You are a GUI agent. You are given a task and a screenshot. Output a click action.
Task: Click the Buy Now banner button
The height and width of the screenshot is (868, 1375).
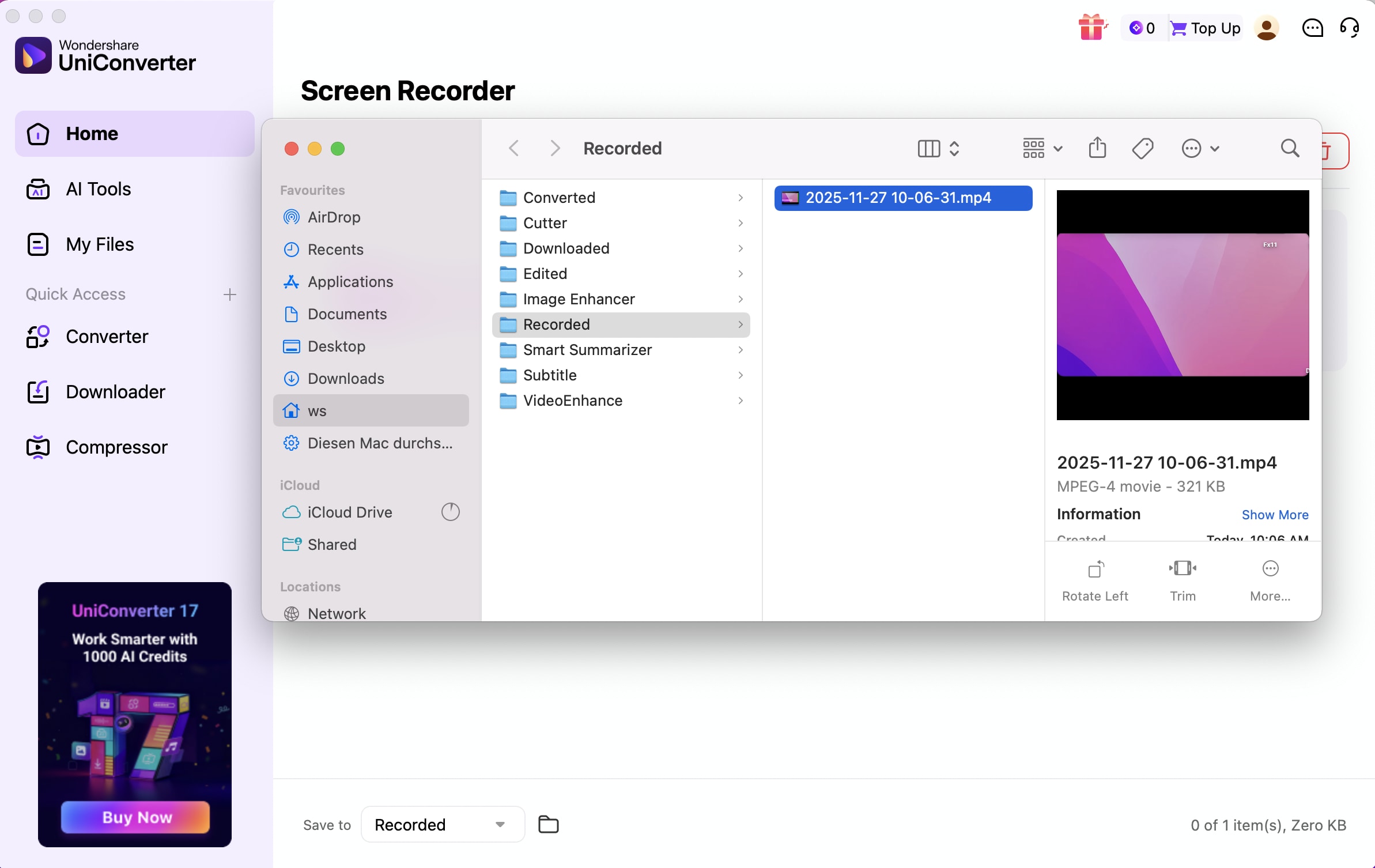[x=135, y=817]
